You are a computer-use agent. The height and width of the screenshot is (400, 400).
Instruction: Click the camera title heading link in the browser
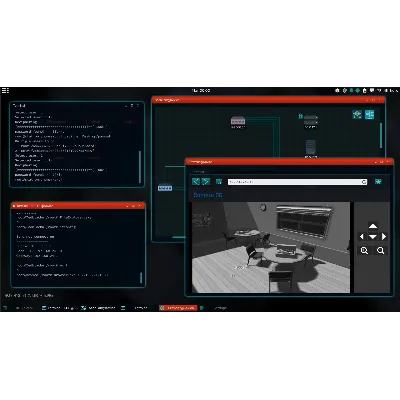(x=208, y=195)
